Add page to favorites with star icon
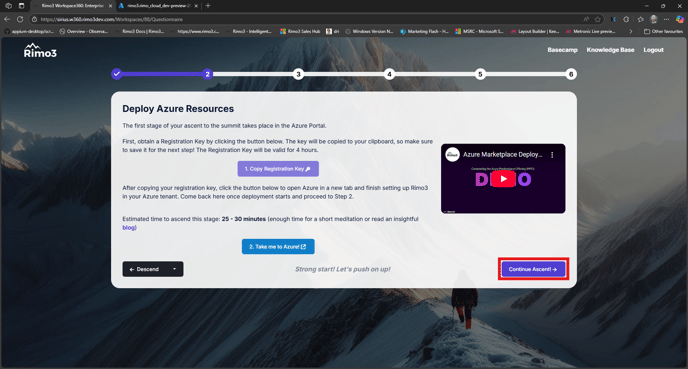 [x=598, y=19]
